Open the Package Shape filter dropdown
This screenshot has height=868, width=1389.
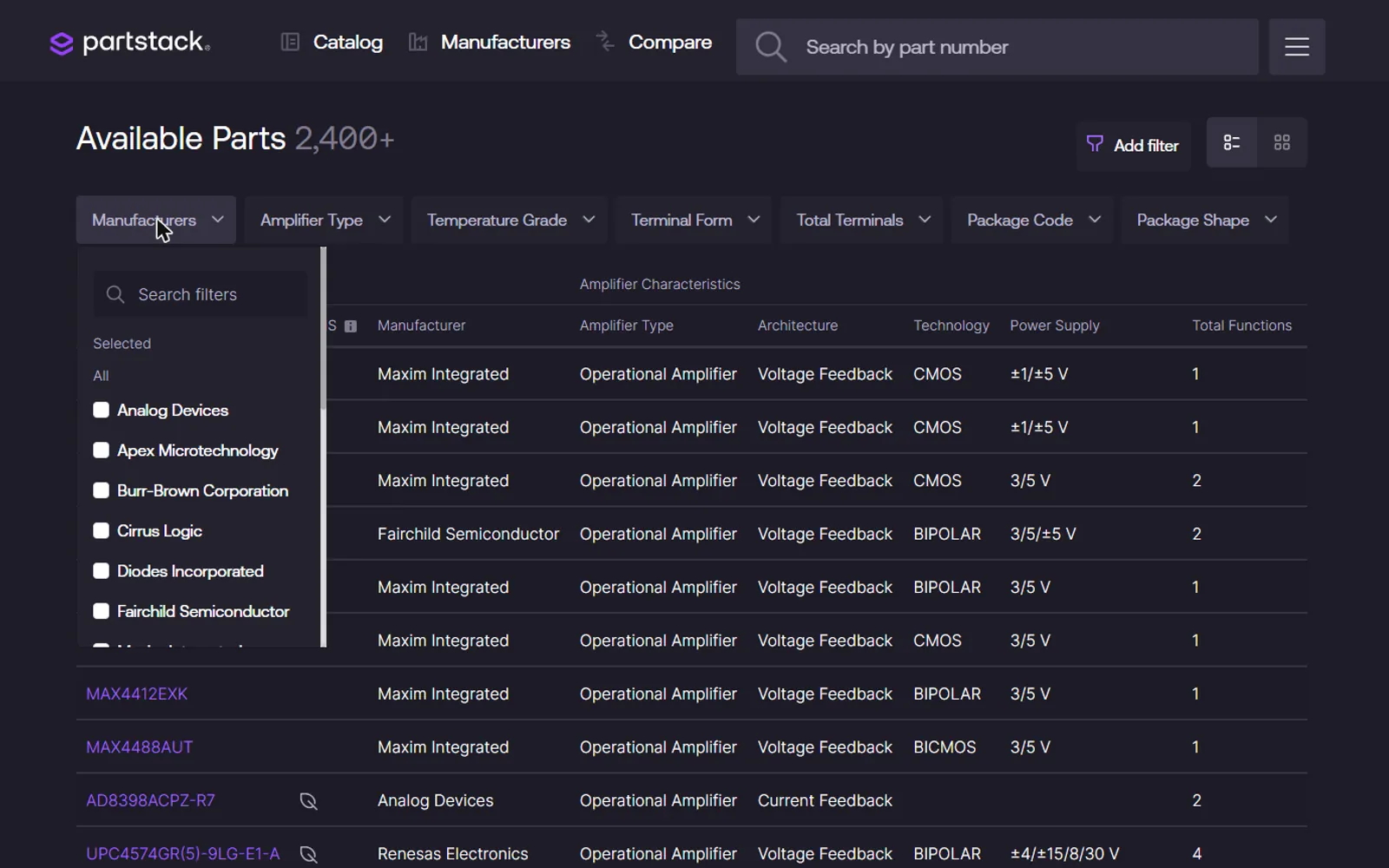[1205, 220]
